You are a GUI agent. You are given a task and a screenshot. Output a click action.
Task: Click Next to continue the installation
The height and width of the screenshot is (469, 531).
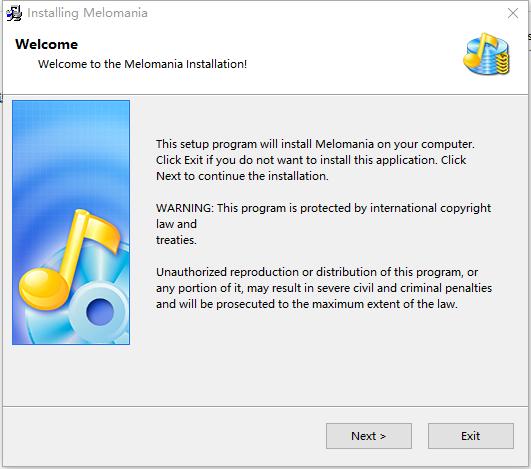coord(369,436)
